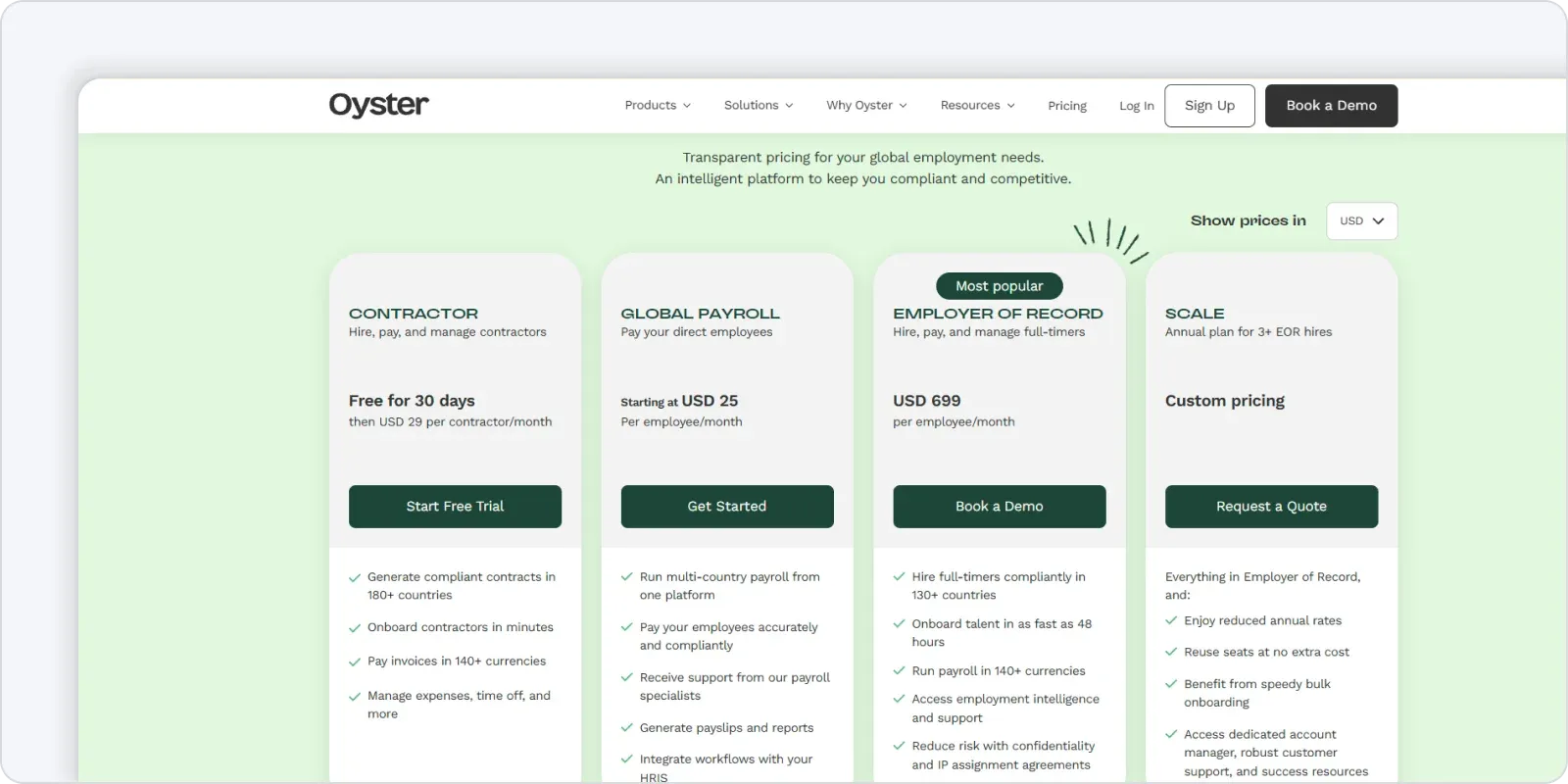This screenshot has width=1568, height=784.
Task: Click the Sign Up button
Action: [1209, 106]
